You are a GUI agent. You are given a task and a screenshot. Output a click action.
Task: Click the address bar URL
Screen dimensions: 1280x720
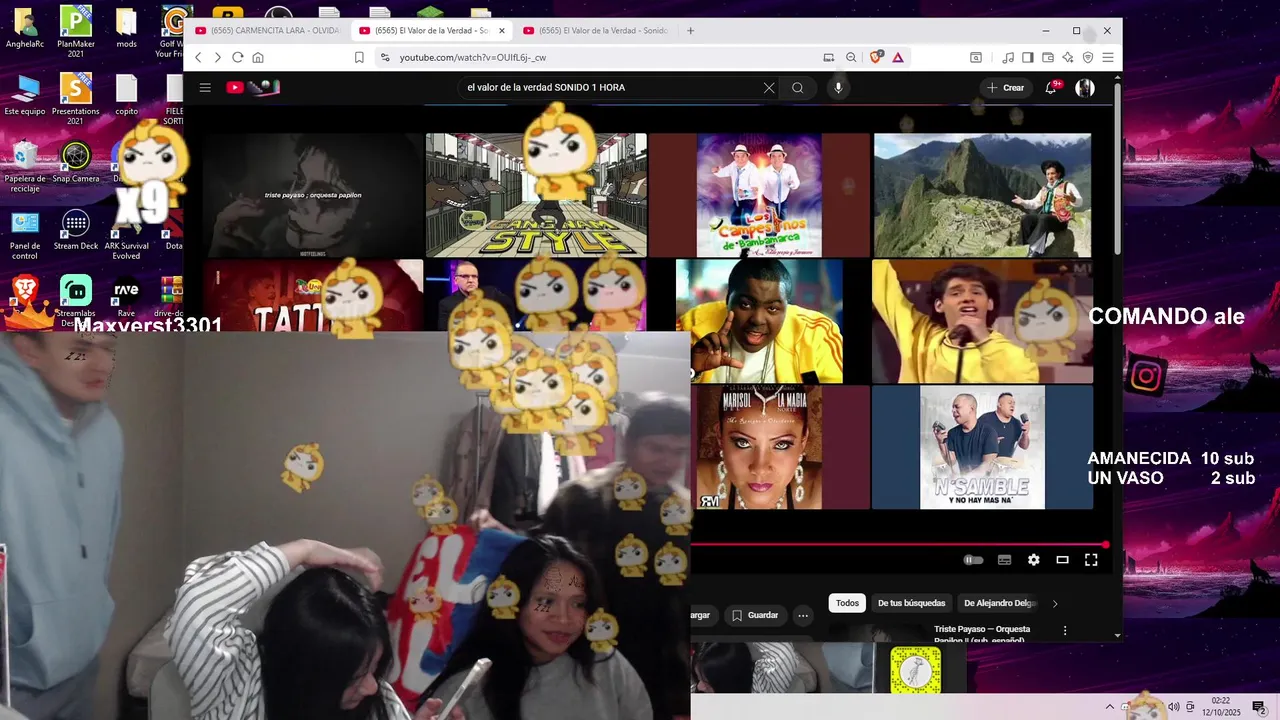point(473,58)
